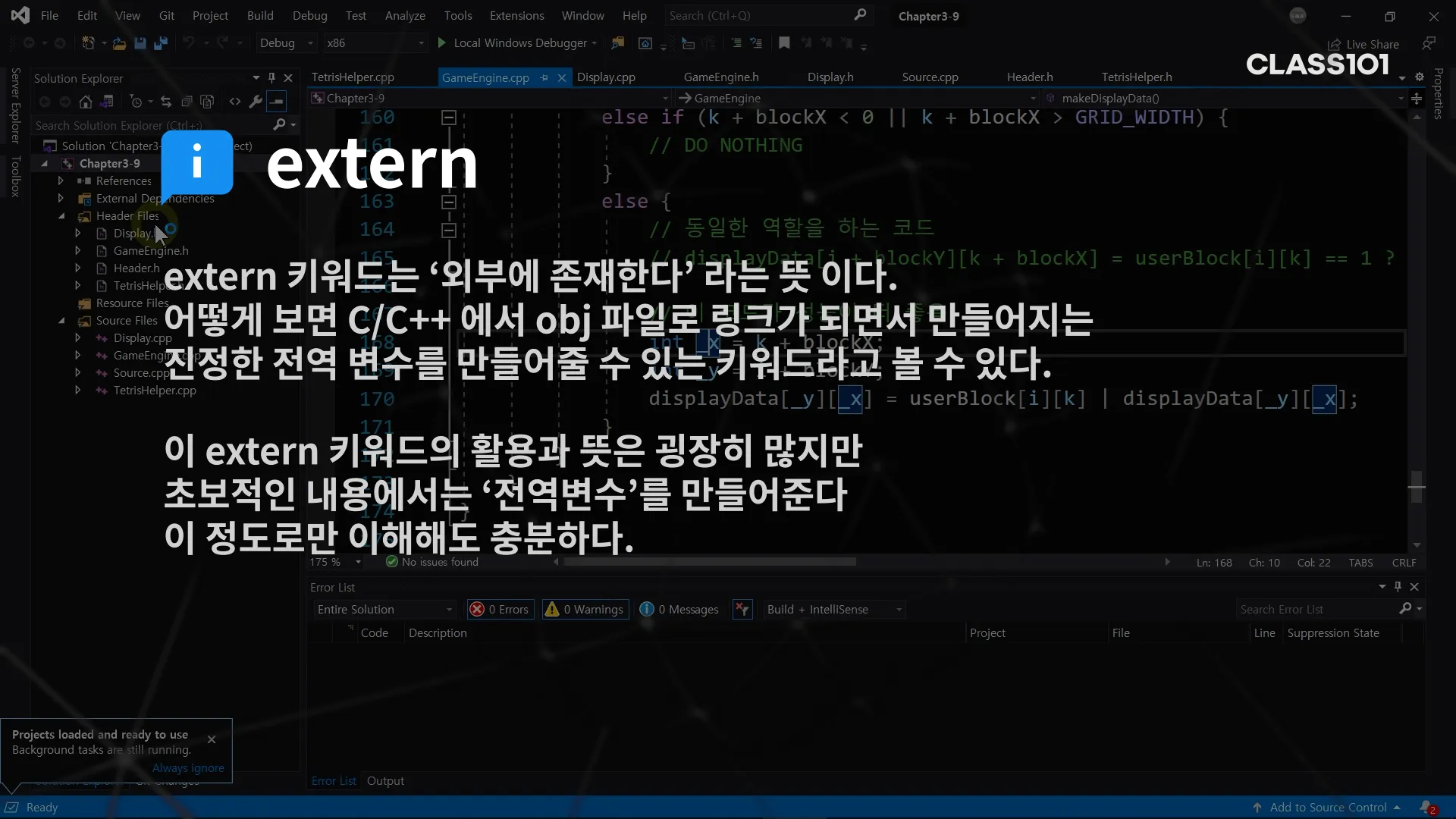Screen dimensions: 1456x819
Task: Click the bookmark toolbar icon
Action: pos(784,43)
